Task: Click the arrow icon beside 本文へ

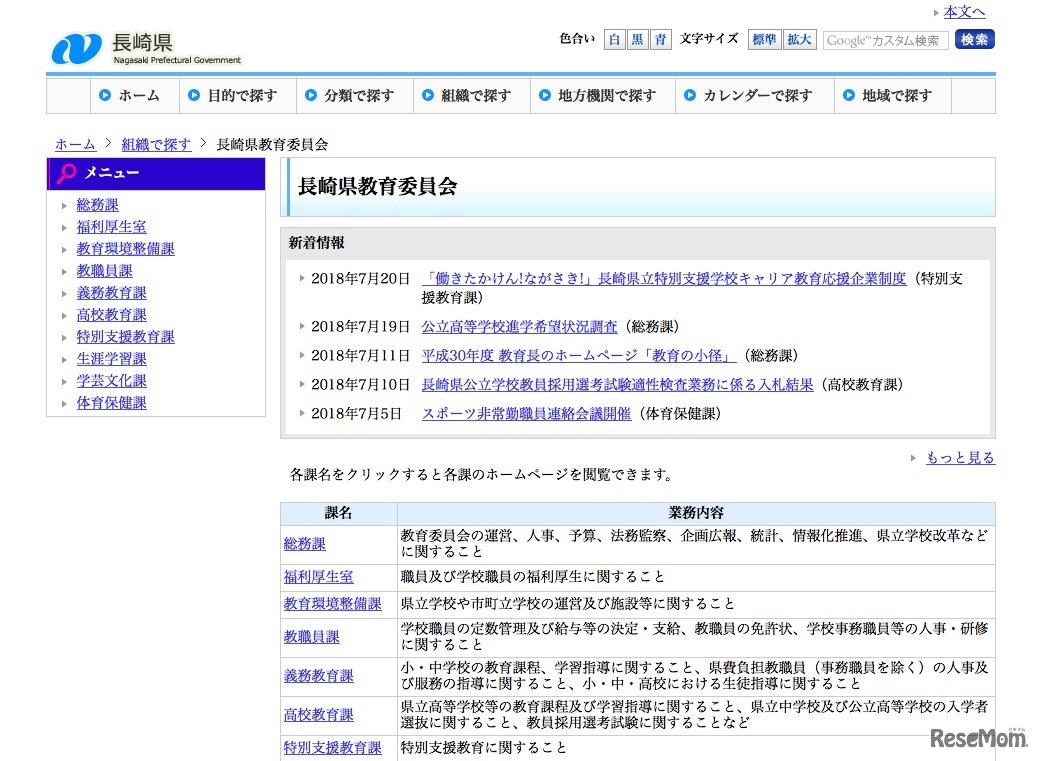Action: (936, 13)
